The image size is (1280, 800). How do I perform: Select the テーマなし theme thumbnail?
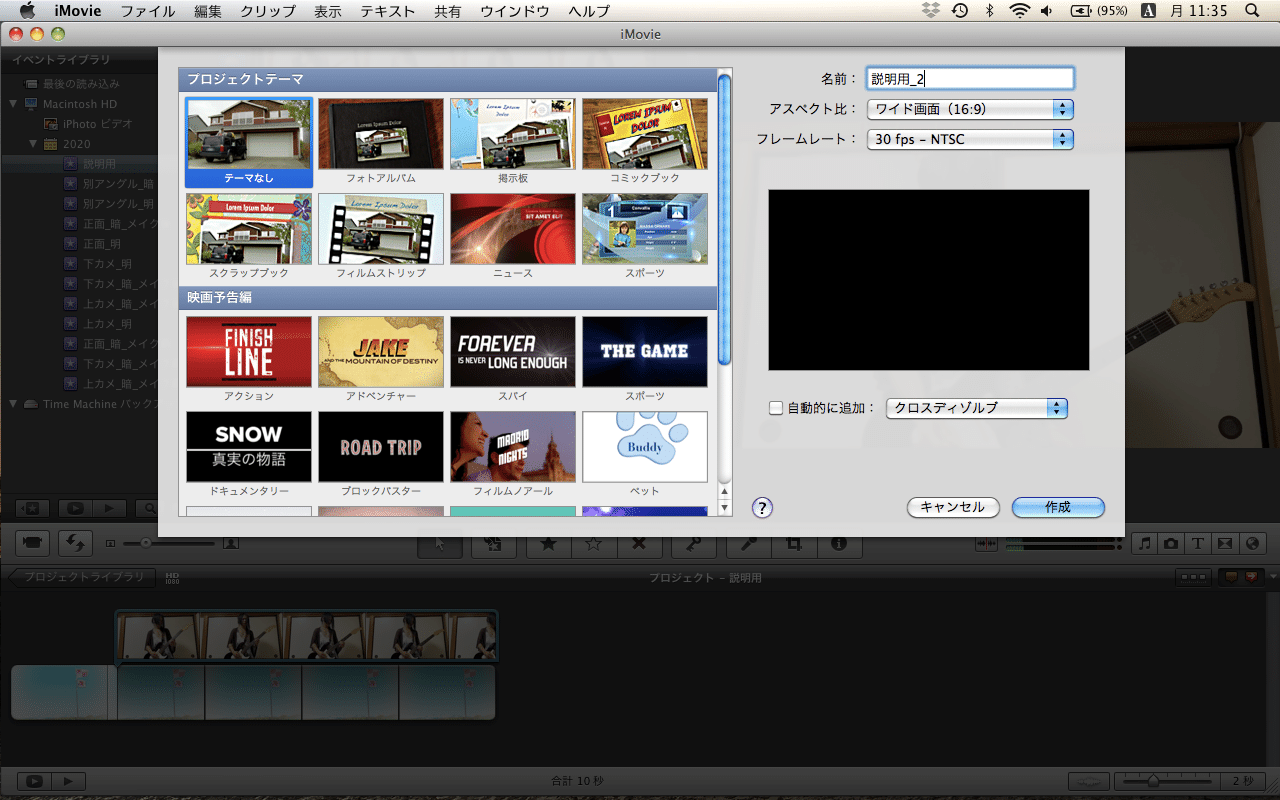pos(249,140)
